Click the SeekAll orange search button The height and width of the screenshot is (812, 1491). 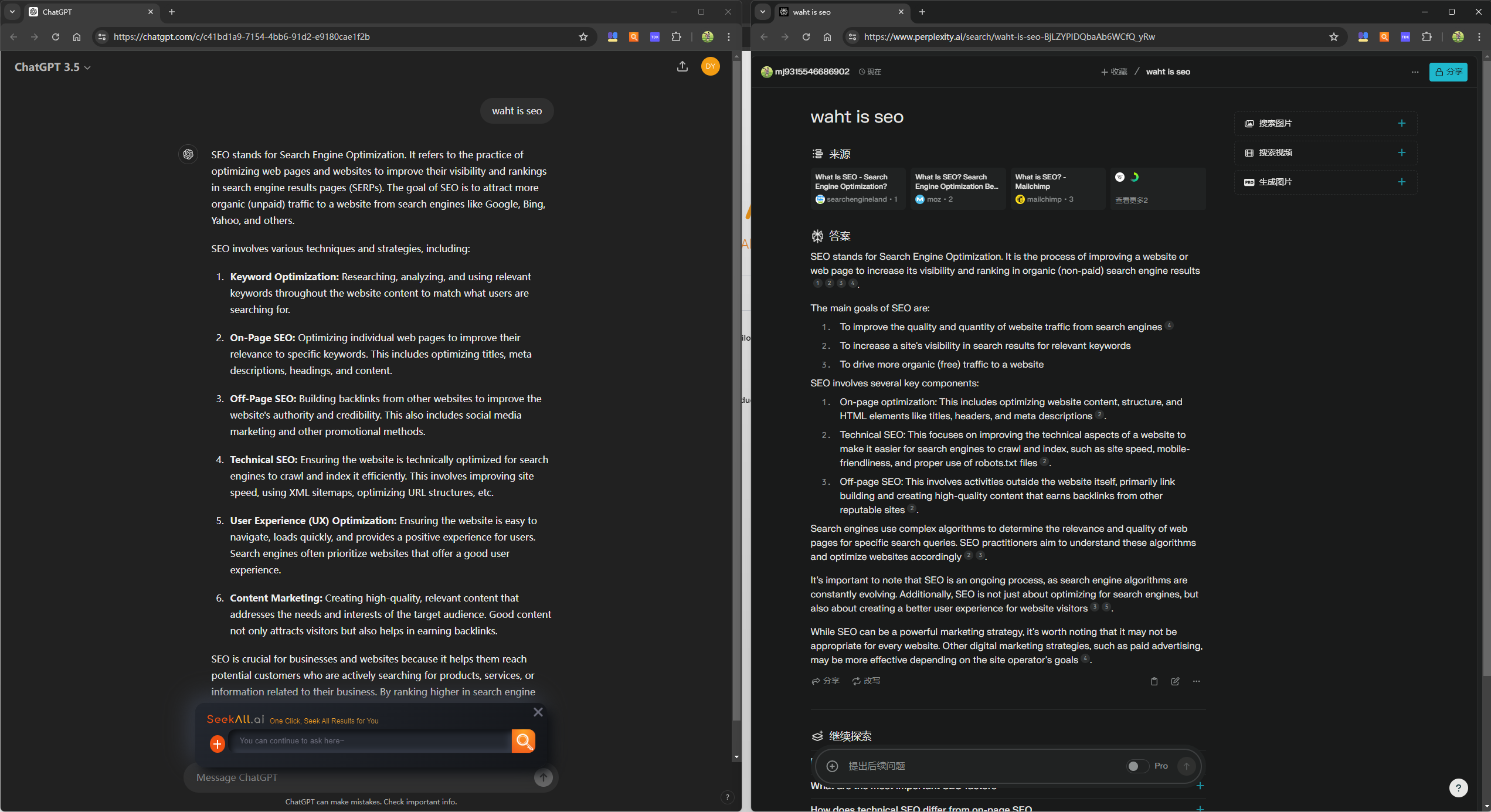pos(523,740)
